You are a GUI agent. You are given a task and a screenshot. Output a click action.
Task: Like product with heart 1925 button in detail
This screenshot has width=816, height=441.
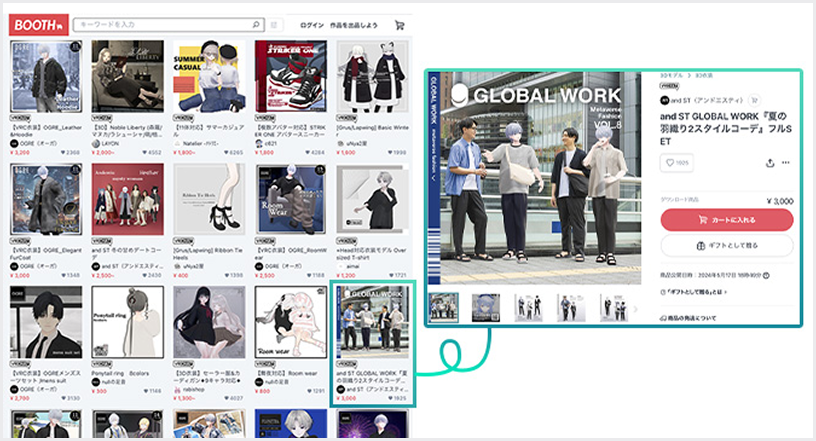click(x=677, y=163)
